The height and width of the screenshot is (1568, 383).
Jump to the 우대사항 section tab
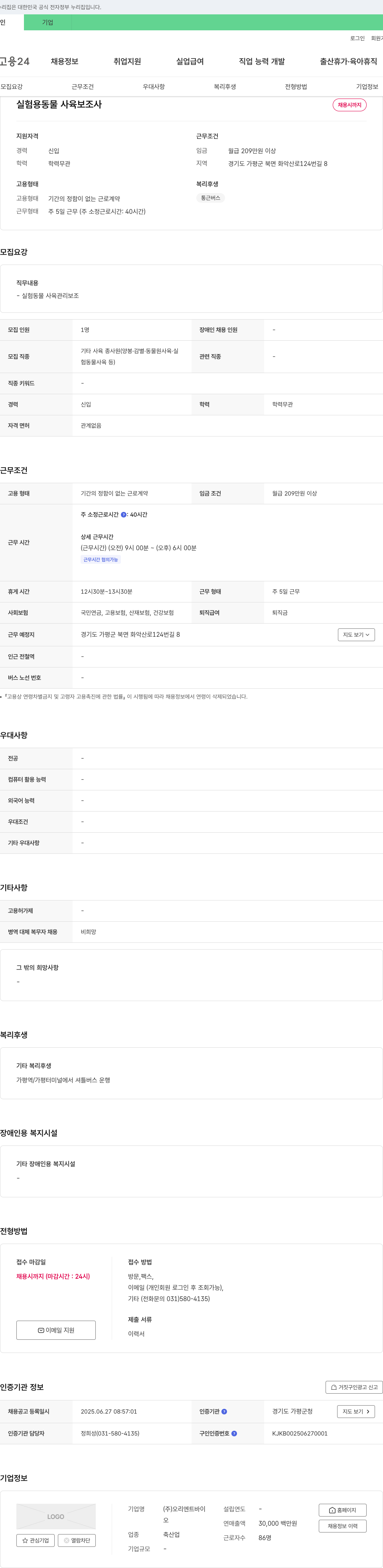click(154, 87)
